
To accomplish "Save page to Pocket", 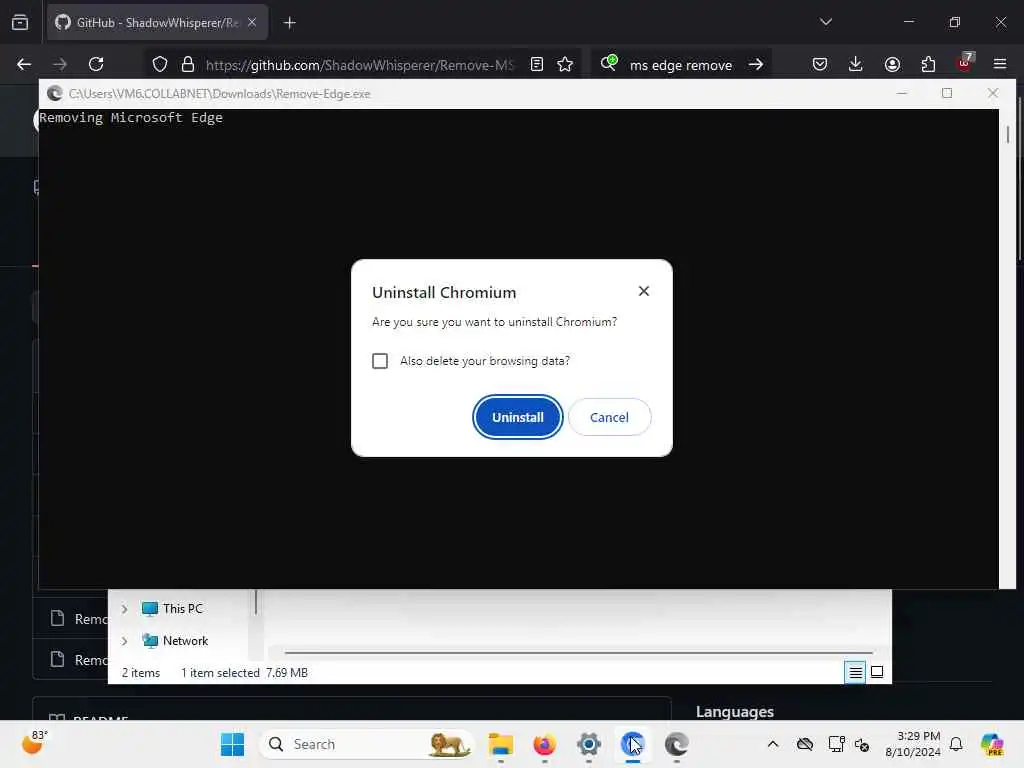I will pyautogui.click(x=820, y=64).
